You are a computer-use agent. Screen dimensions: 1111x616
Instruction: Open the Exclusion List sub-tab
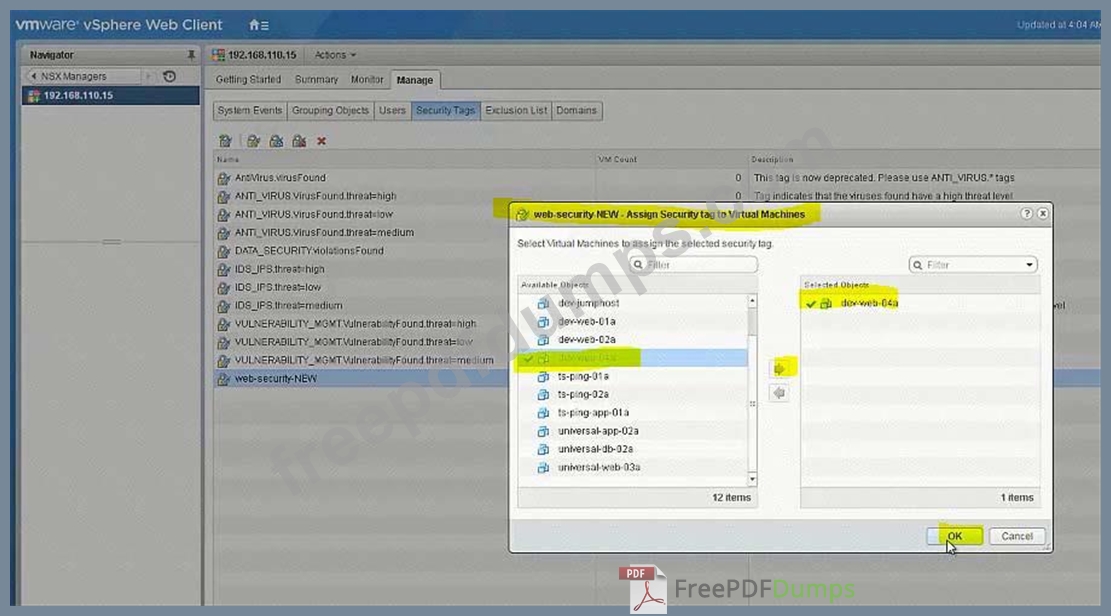[516, 111]
